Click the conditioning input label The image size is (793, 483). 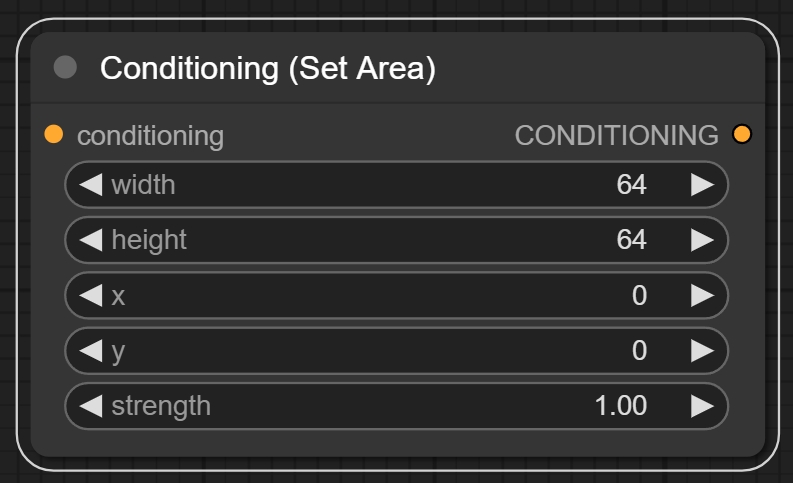tap(150, 135)
